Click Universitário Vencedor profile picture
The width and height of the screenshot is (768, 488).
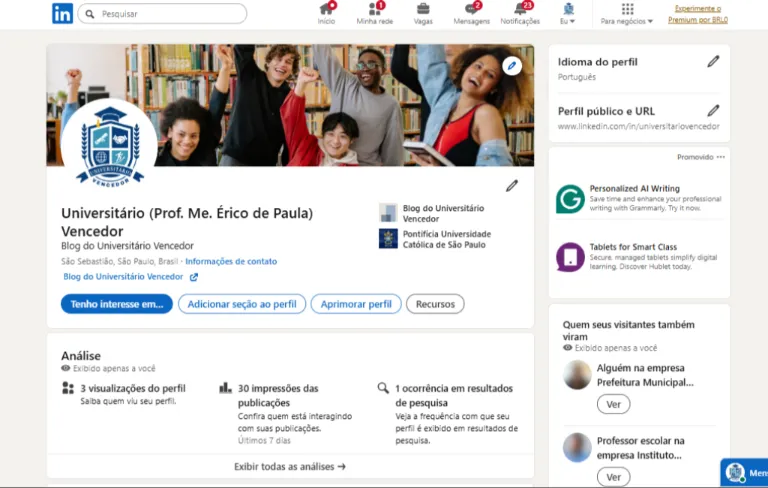[110, 146]
